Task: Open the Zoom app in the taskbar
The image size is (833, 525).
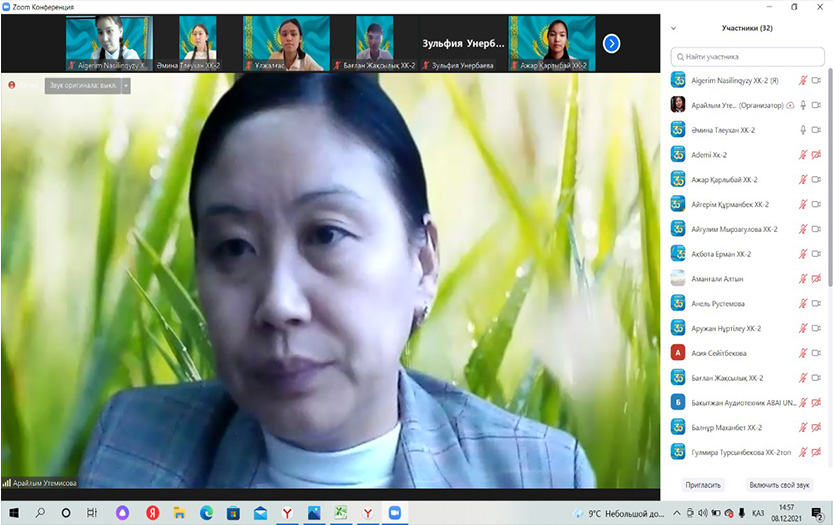Action: (x=394, y=513)
